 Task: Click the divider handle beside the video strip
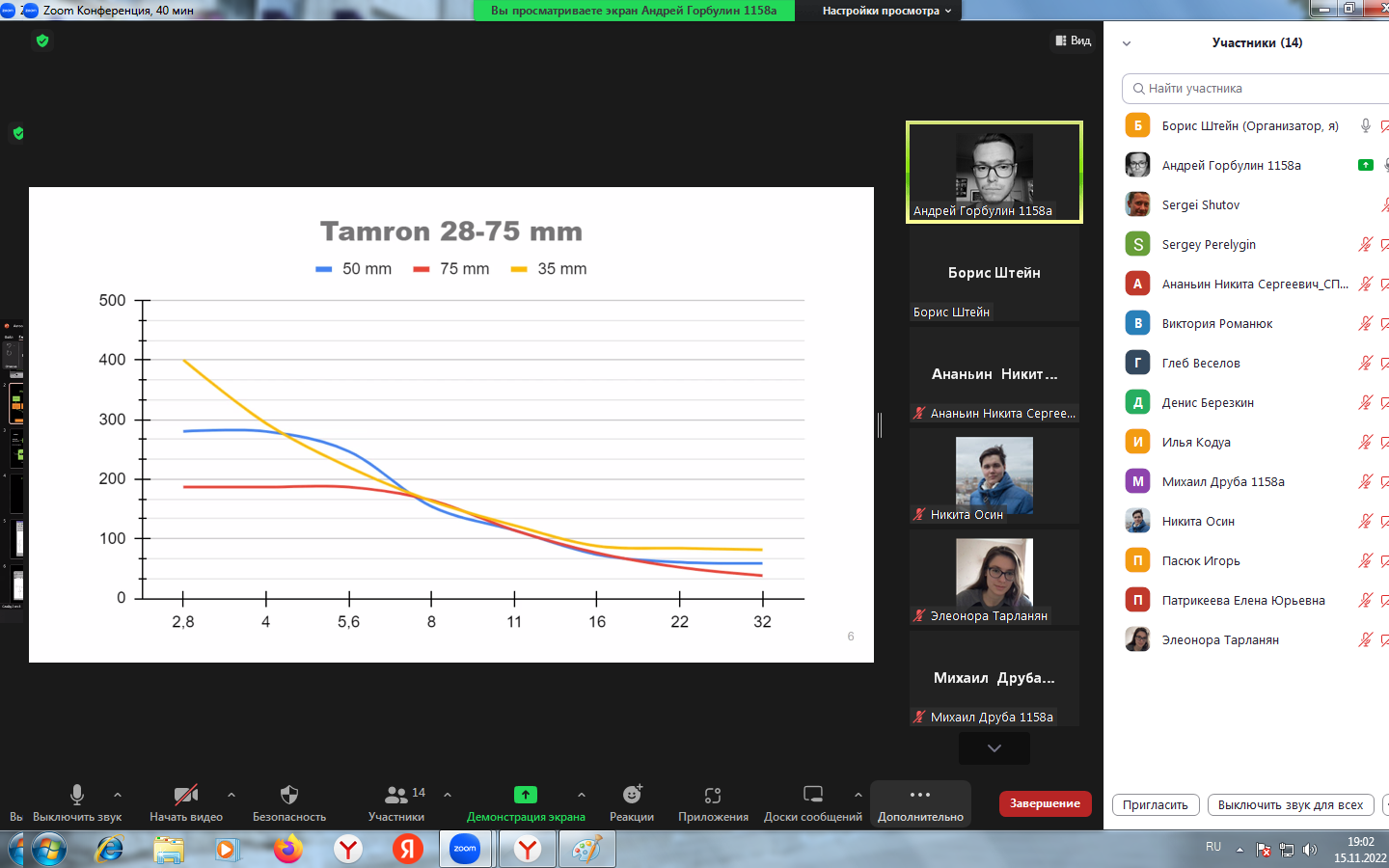coord(880,424)
